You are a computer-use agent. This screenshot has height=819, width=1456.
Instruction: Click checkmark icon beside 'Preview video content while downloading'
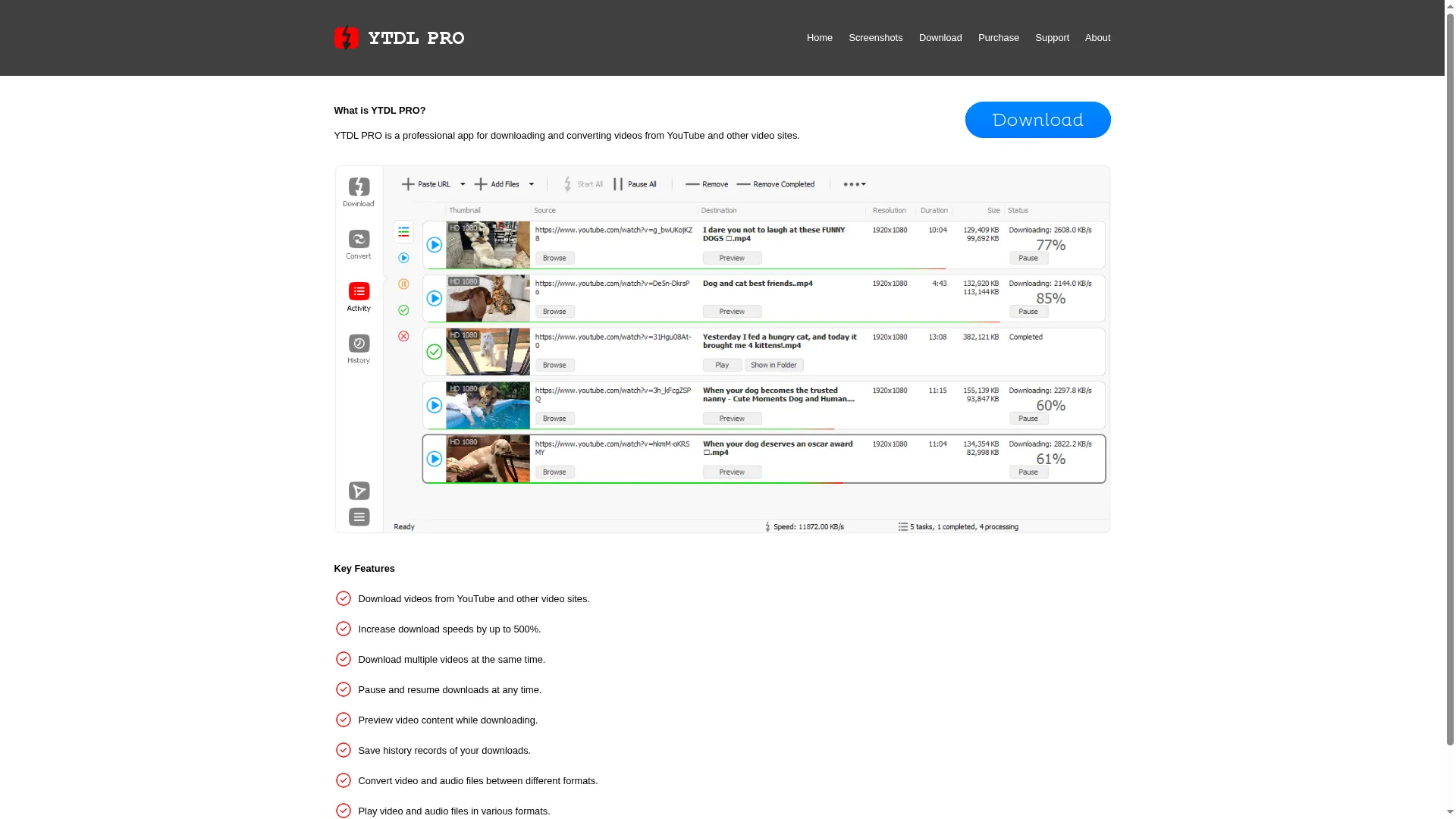343,720
